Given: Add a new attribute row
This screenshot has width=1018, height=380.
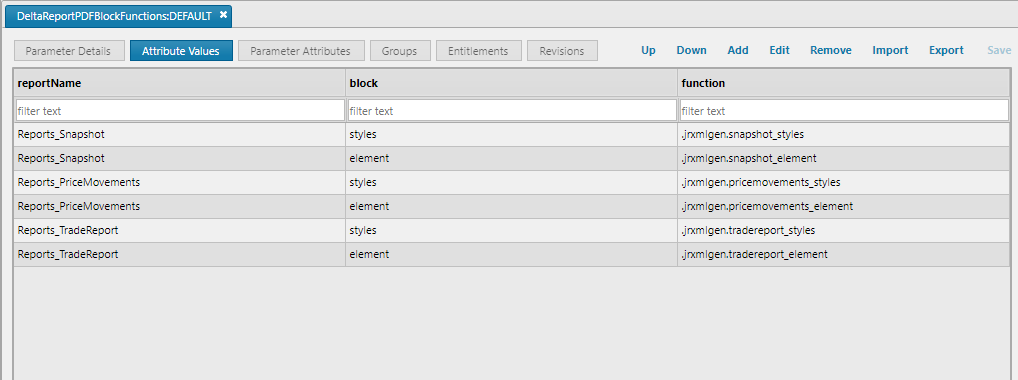Looking at the screenshot, I should pos(738,50).
